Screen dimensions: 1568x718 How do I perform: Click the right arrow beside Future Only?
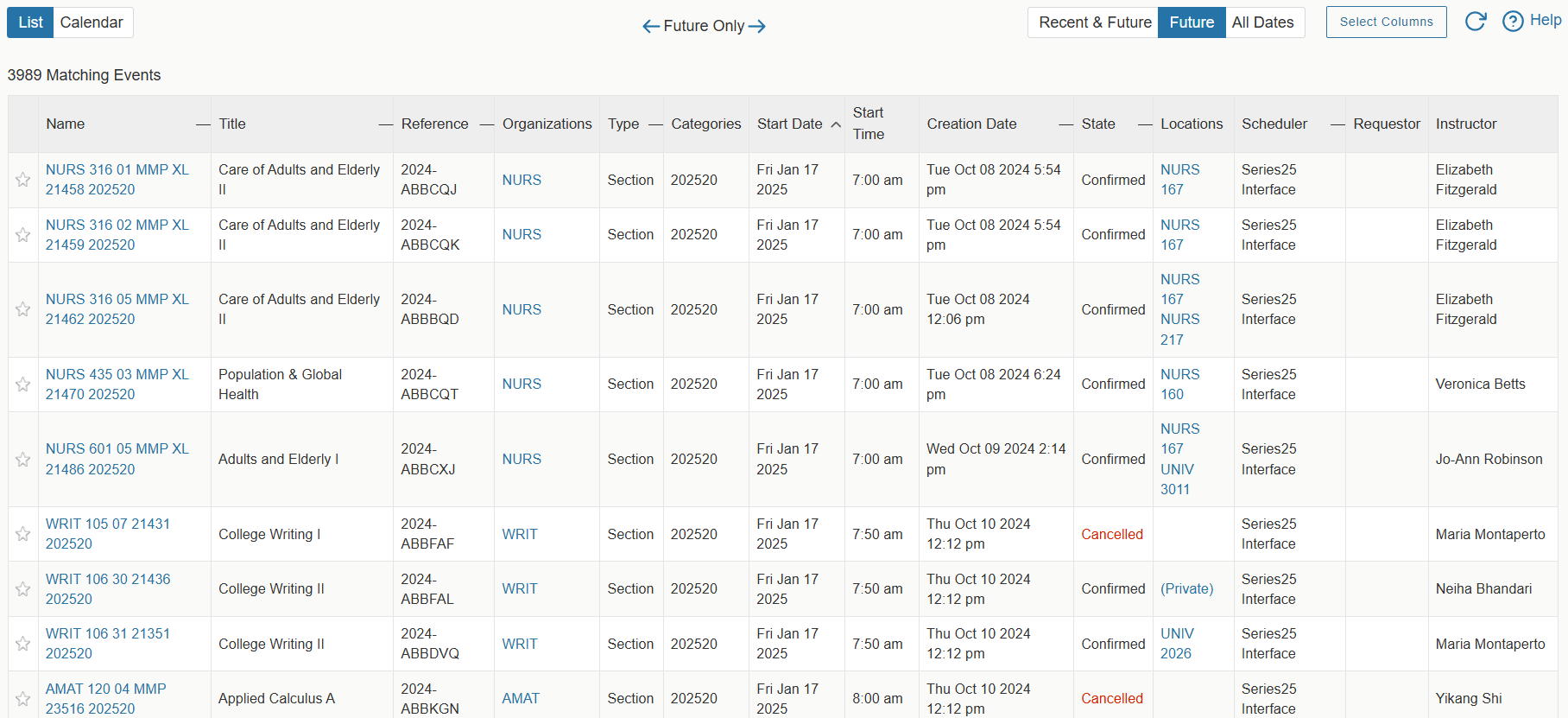[x=757, y=27]
